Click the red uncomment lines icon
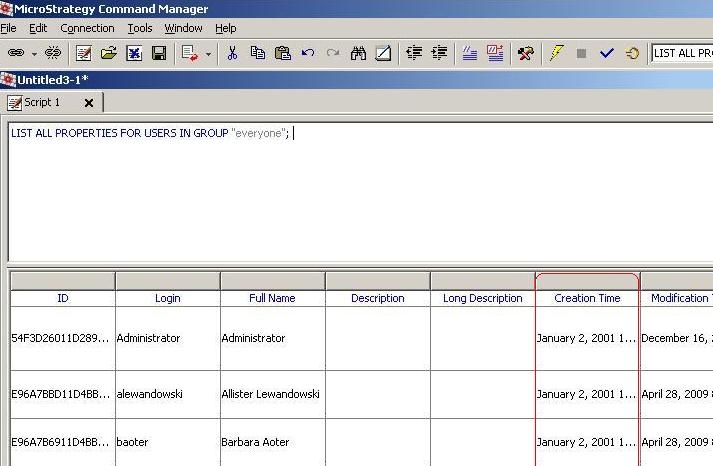Viewport: 713px width, 466px height. [x=495, y=53]
